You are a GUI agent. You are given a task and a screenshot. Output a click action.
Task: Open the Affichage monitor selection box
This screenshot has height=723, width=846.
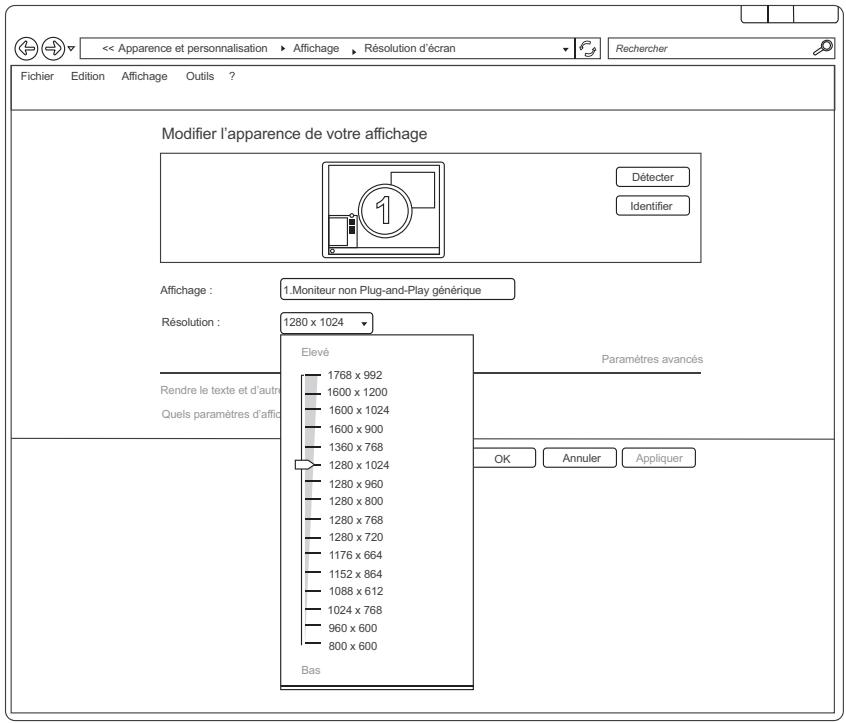point(397,290)
